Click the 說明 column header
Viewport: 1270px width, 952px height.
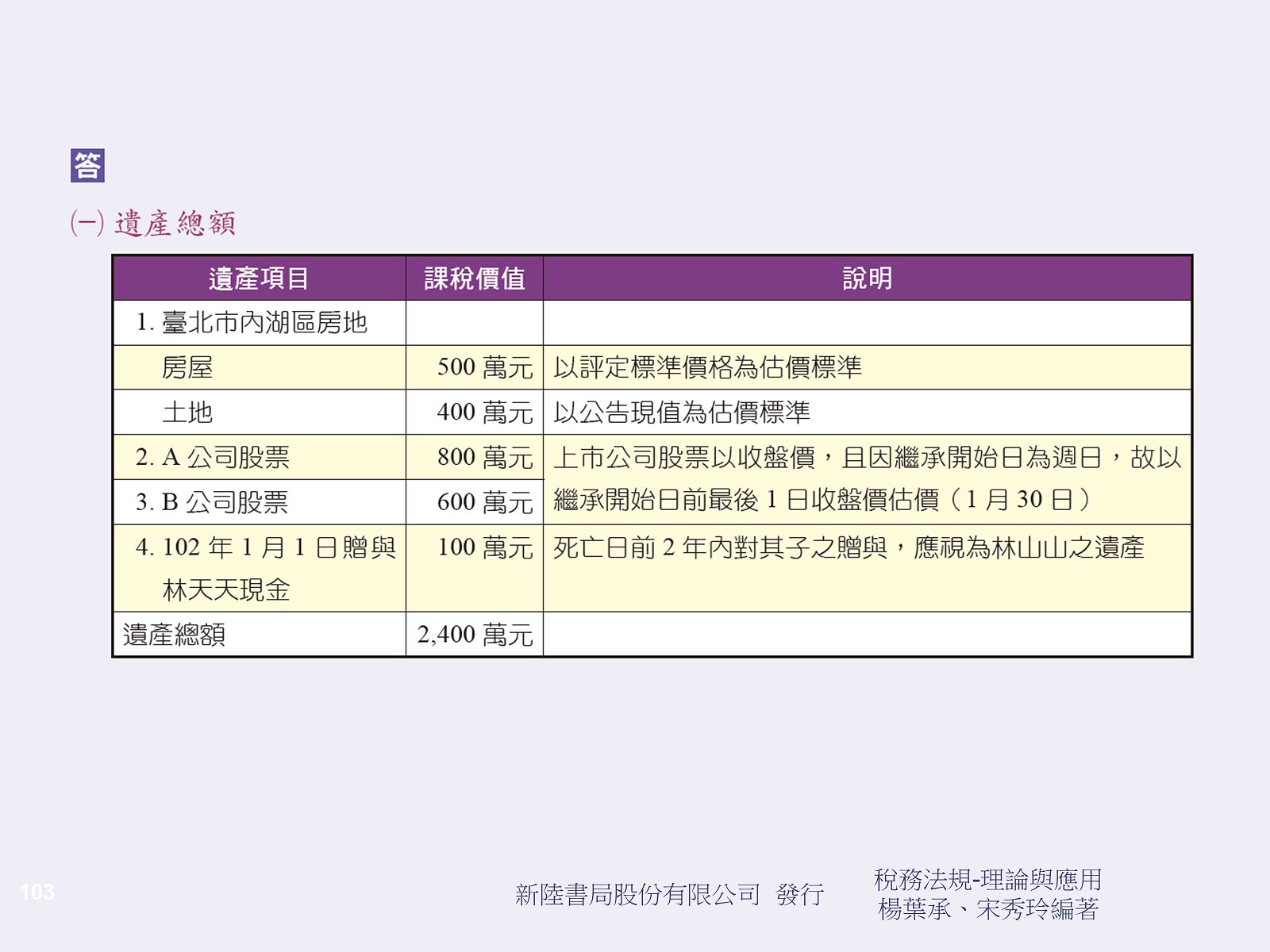click(868, 278)
